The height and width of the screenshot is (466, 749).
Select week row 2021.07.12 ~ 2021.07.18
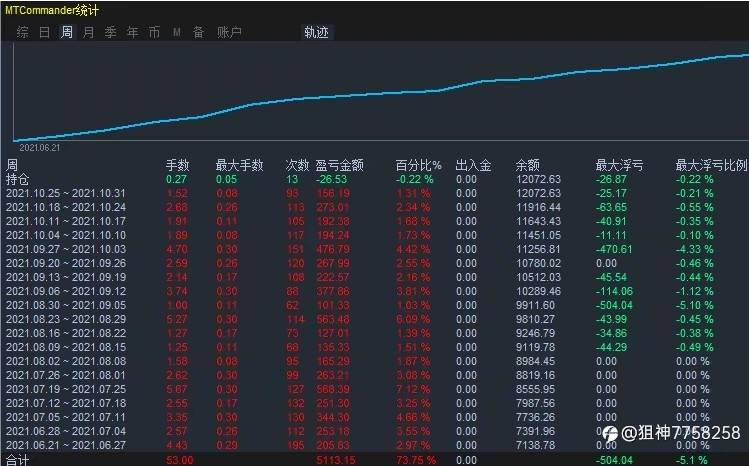(374, 403)
